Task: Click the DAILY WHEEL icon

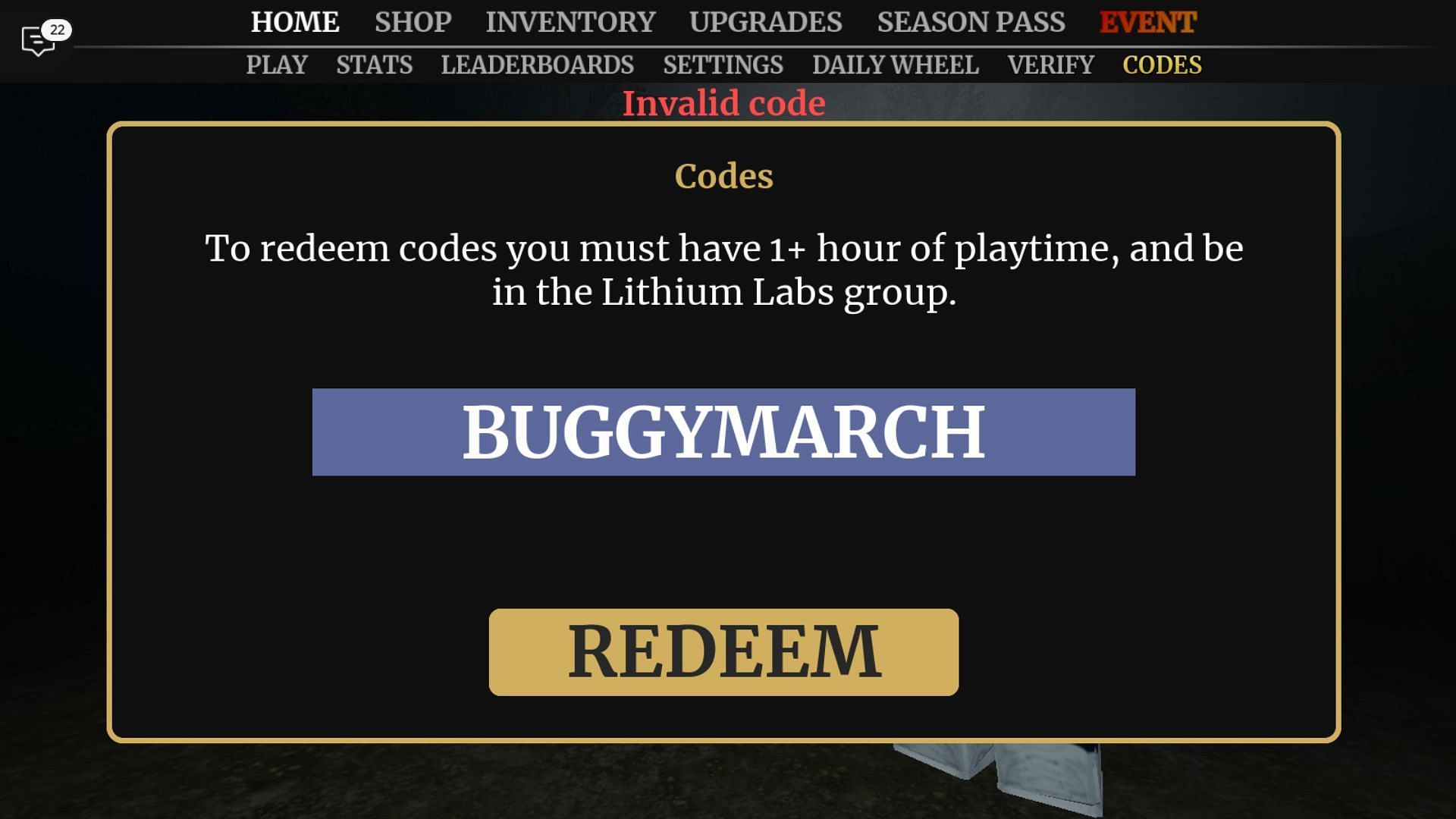Action: pyautogui.click(x=895, y=65)
